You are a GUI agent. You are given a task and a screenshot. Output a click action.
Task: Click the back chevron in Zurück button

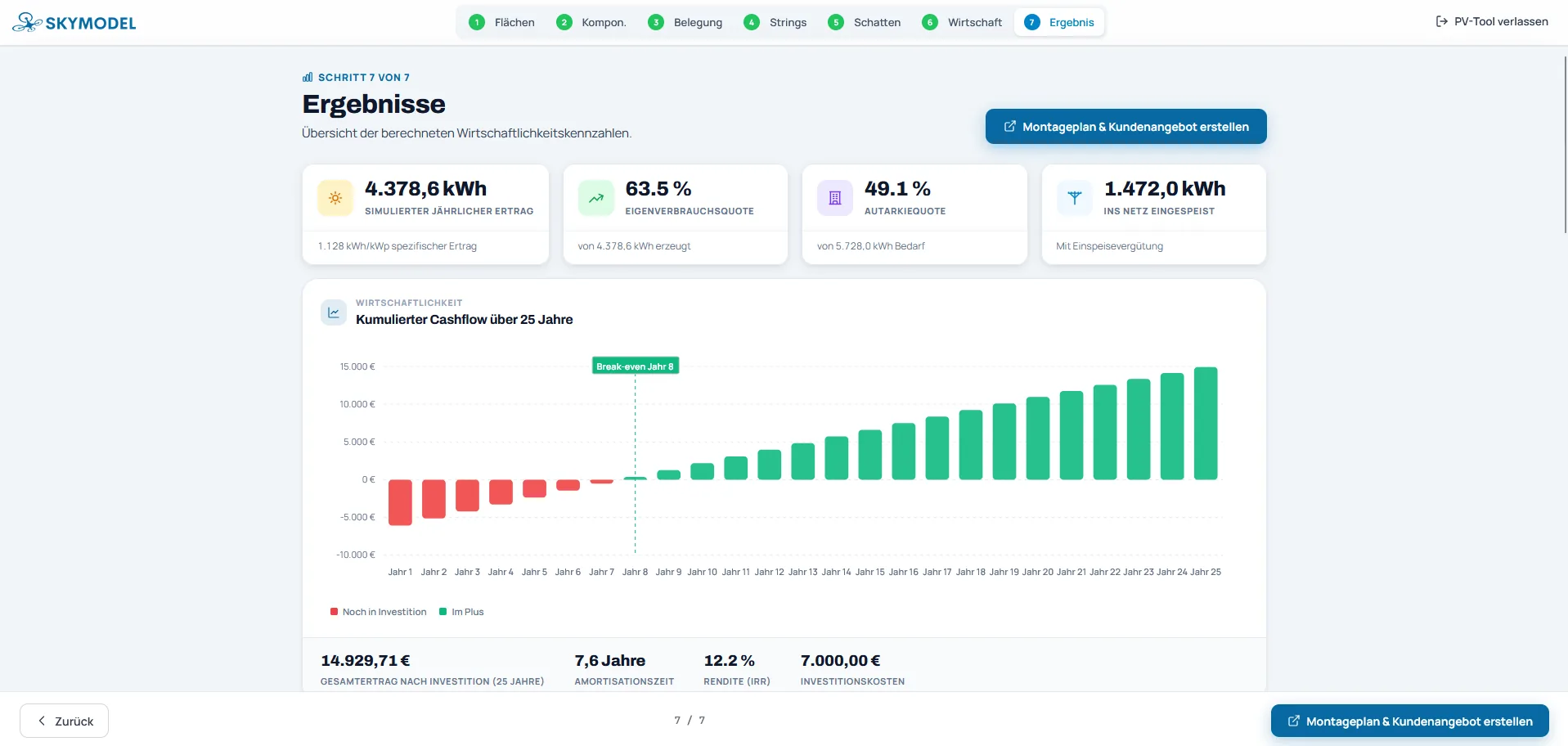coord(42,721)
